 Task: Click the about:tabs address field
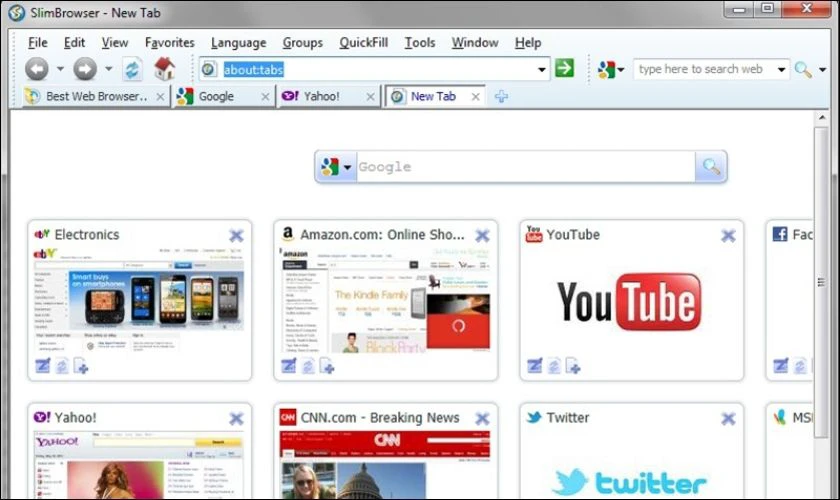[375, 70]
